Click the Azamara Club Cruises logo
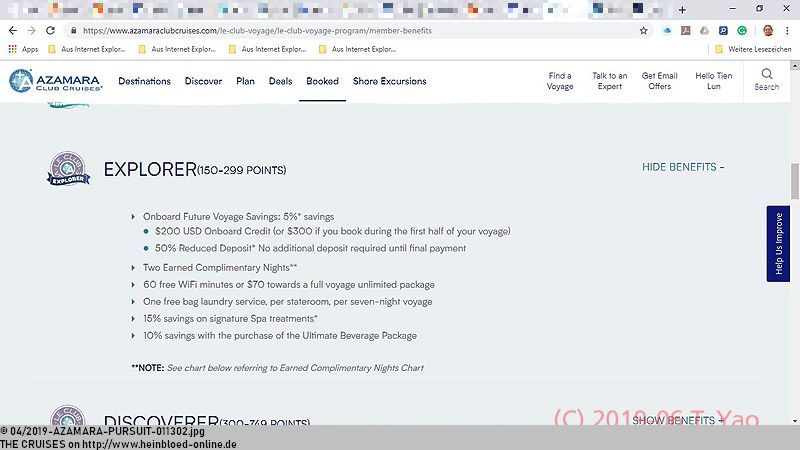The height and width of the screenshot is (450, 800). pyautogui.click(x=56, y=81)
